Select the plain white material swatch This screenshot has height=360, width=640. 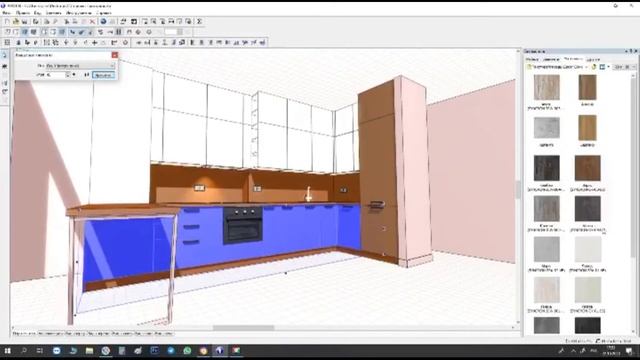pyautogui.click(x=587, y=249)
